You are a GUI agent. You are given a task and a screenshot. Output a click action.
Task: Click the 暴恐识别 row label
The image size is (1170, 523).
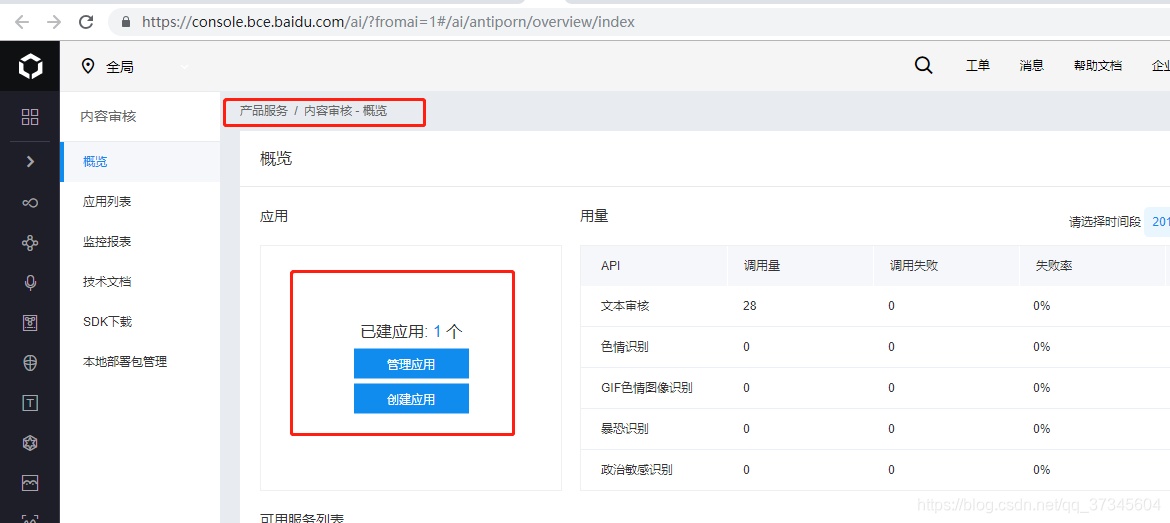tap(625, 429)
